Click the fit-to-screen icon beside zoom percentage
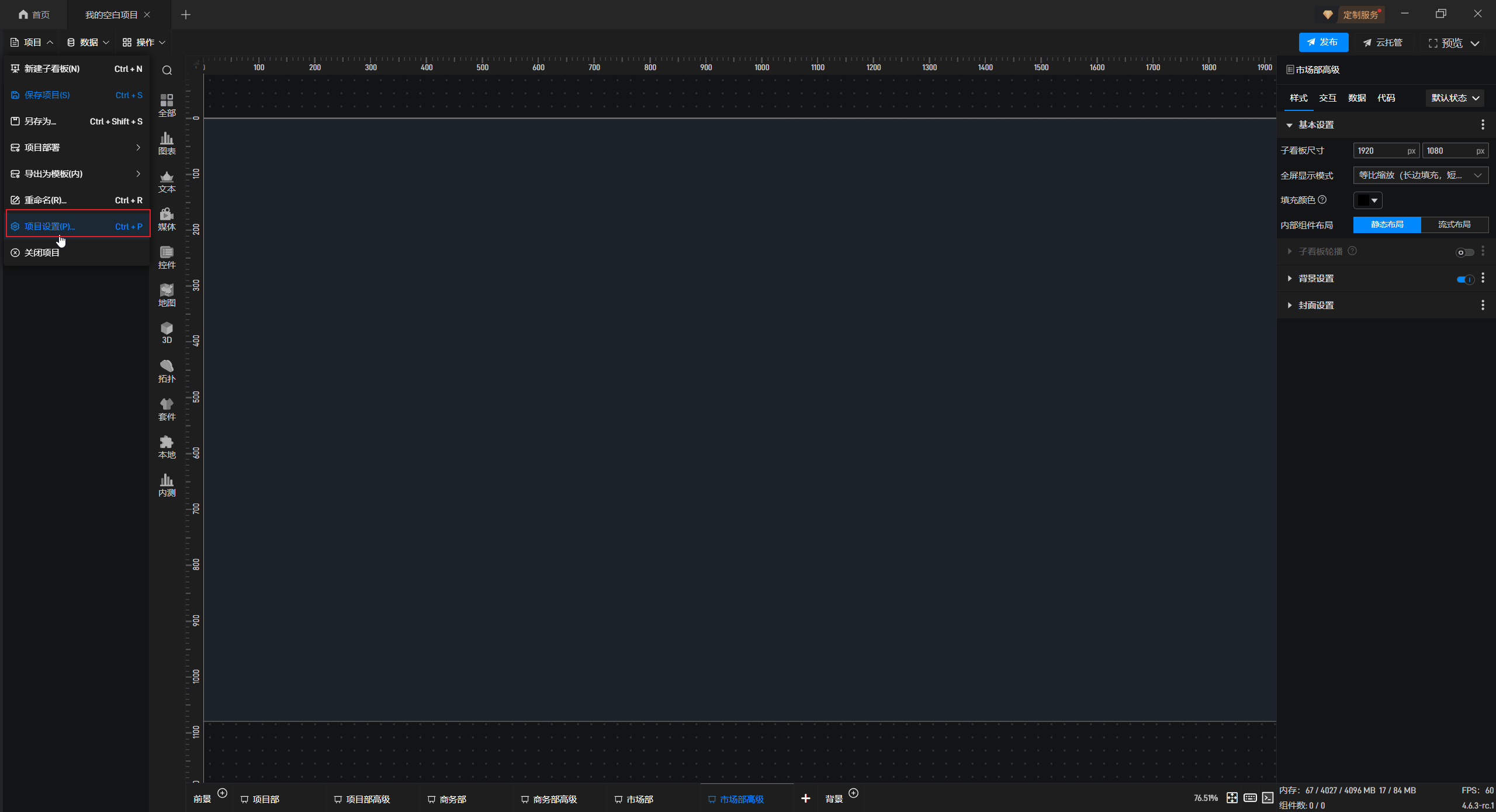 [x=1232, y=798]
